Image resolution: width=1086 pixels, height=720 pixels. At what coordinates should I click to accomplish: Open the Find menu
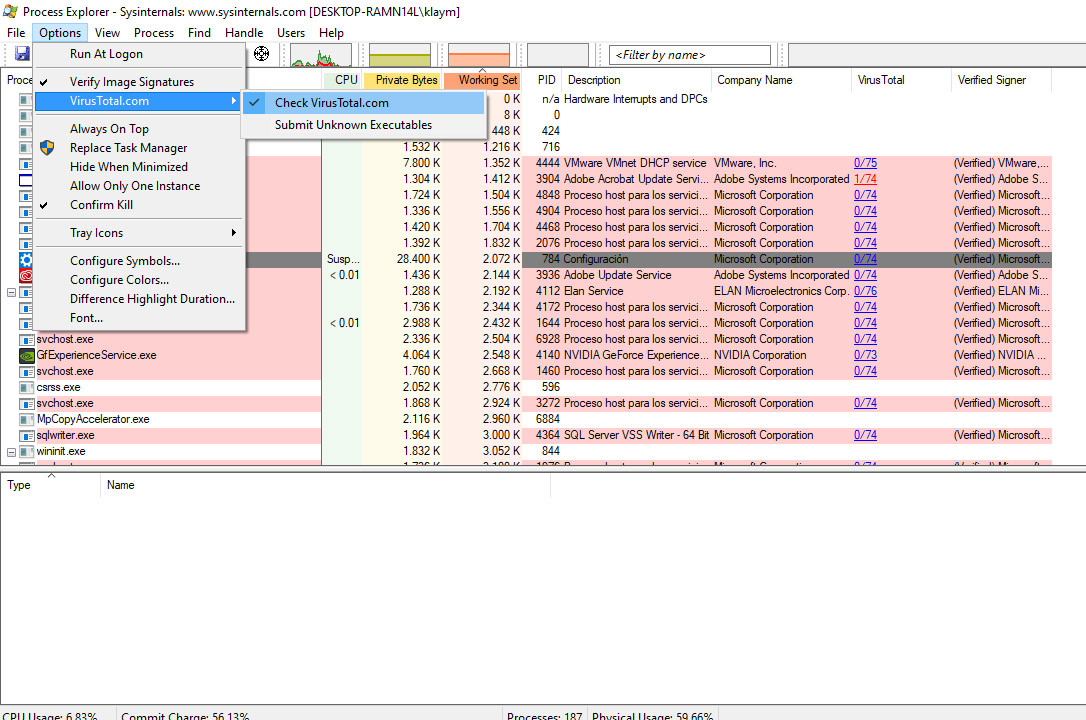pyautogui.click(x=199, y=33)
